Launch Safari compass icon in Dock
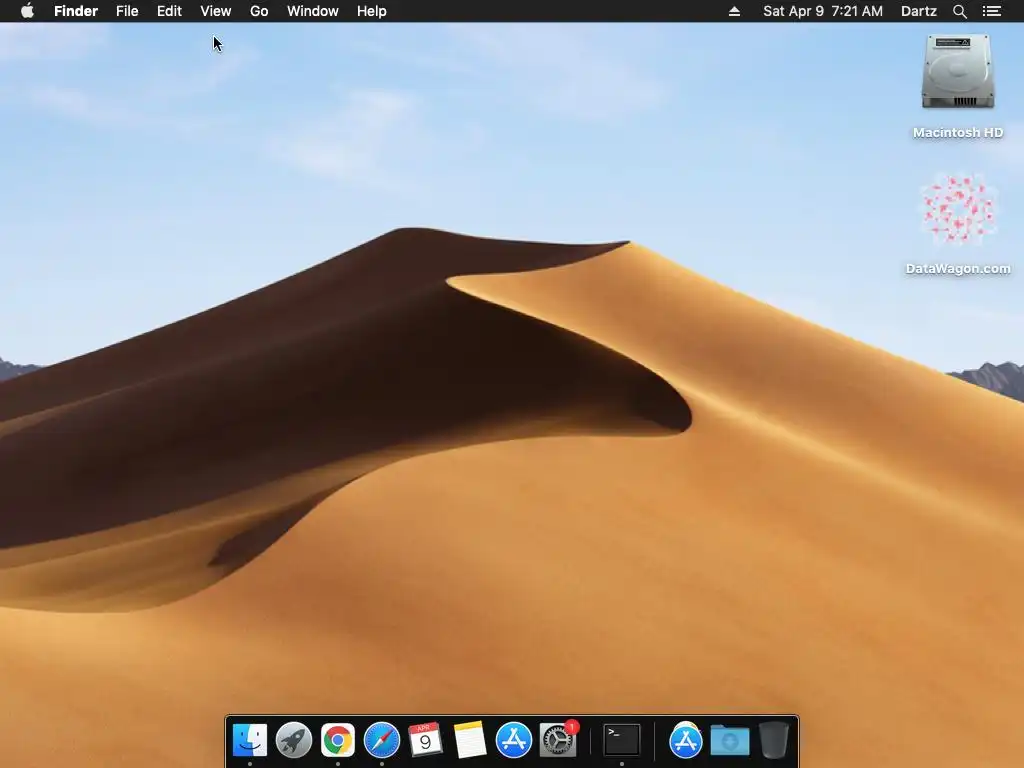Image resolution: width=1024 pixels, height=768 pixels. click(381, 740)
